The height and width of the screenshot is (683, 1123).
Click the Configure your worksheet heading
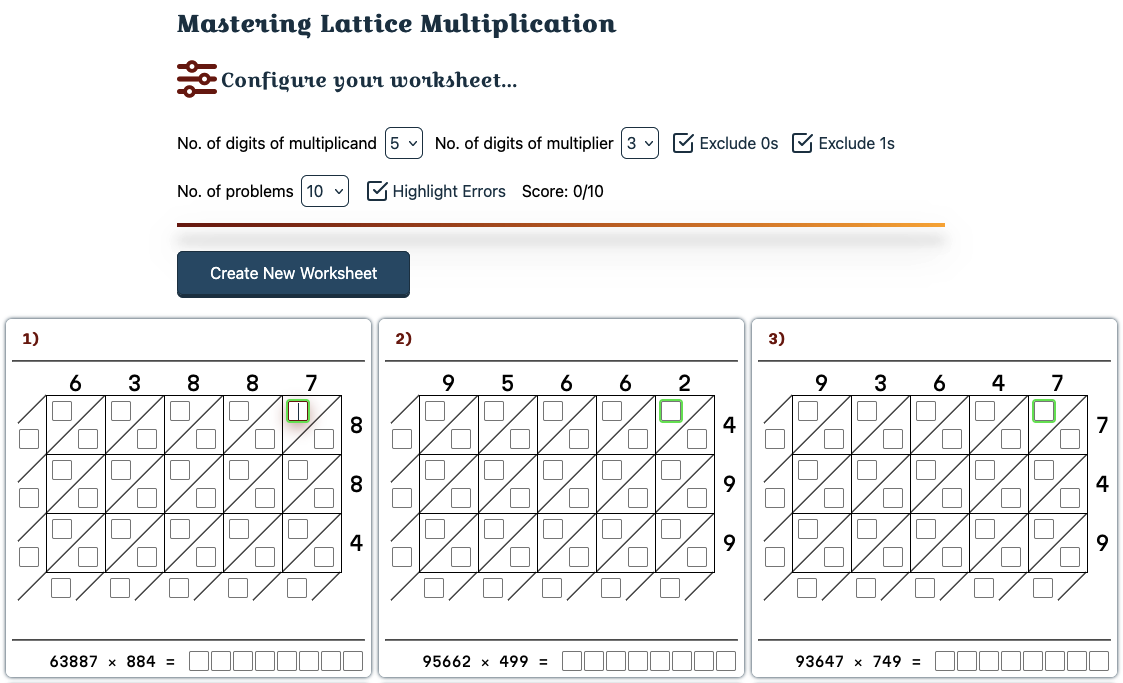tap(369, 80)
